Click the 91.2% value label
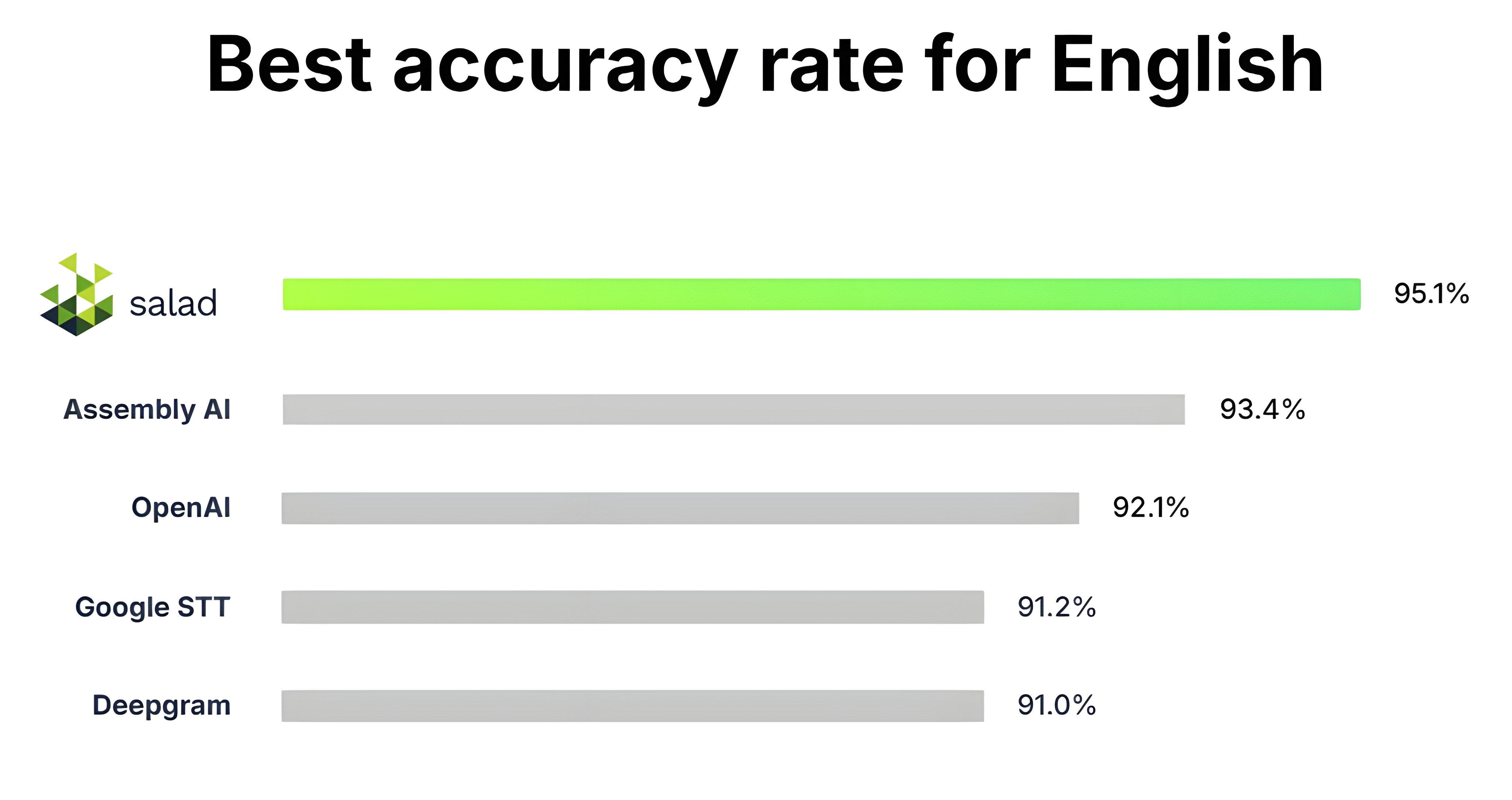This screenshot has height=800, width=1512. [1056, 607]
